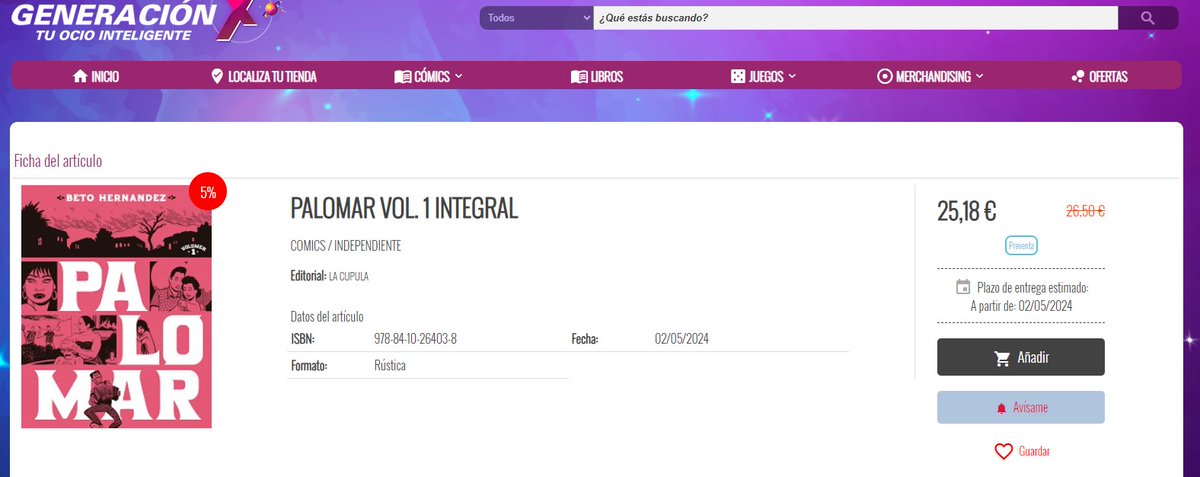This screenshot has width=1200, height=477.
Task: Open the Todos category dropdown
Action: pyautogui.click(x=537, y=18)
